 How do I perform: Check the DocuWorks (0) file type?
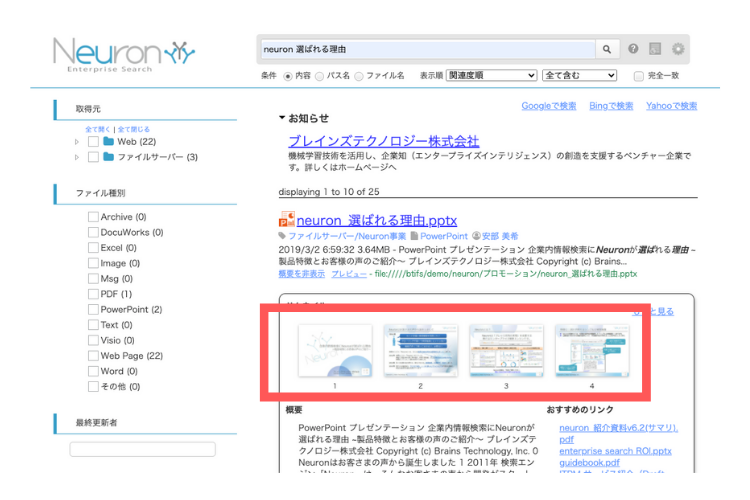click(93, 232)
